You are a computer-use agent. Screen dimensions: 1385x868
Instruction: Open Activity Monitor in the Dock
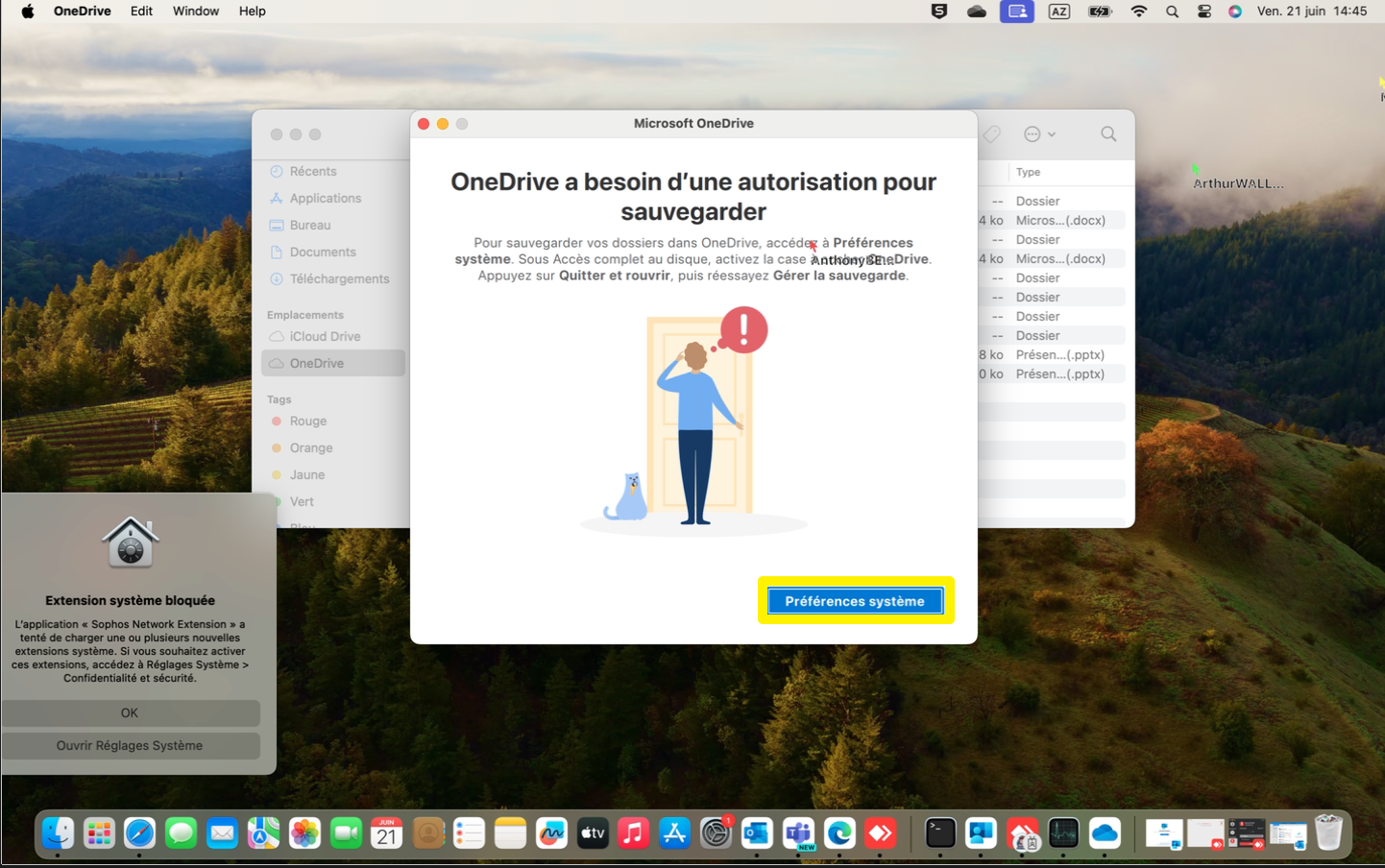(x=1063, y=833)
